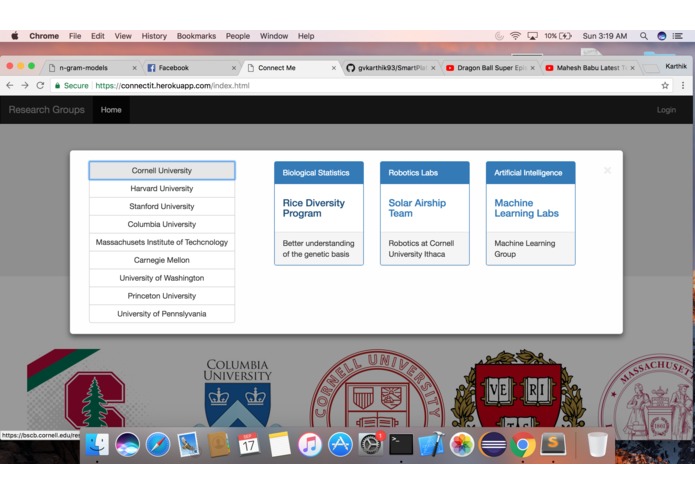Open Safari from the Dock
The height and width of the screenshot is (494, 695).
pos(158,444)
